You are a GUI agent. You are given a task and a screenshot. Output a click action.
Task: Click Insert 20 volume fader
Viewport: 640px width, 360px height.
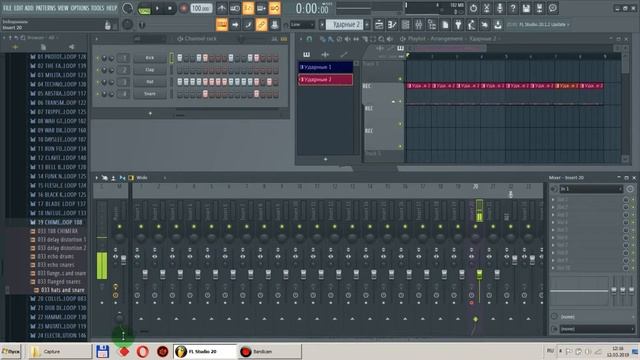(479, 274)
